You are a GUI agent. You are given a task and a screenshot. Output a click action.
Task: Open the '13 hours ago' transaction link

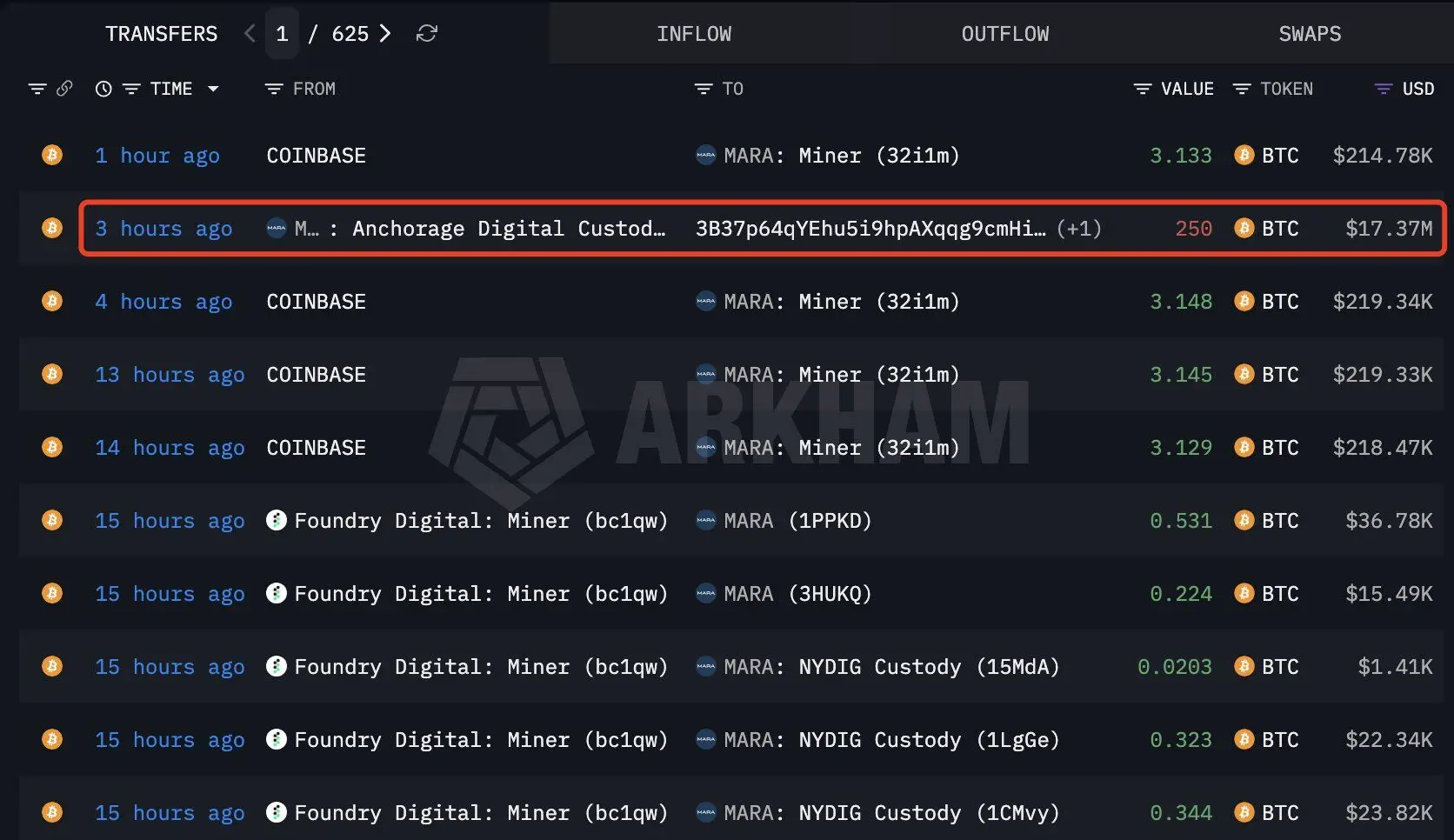[x=170, y=375]
